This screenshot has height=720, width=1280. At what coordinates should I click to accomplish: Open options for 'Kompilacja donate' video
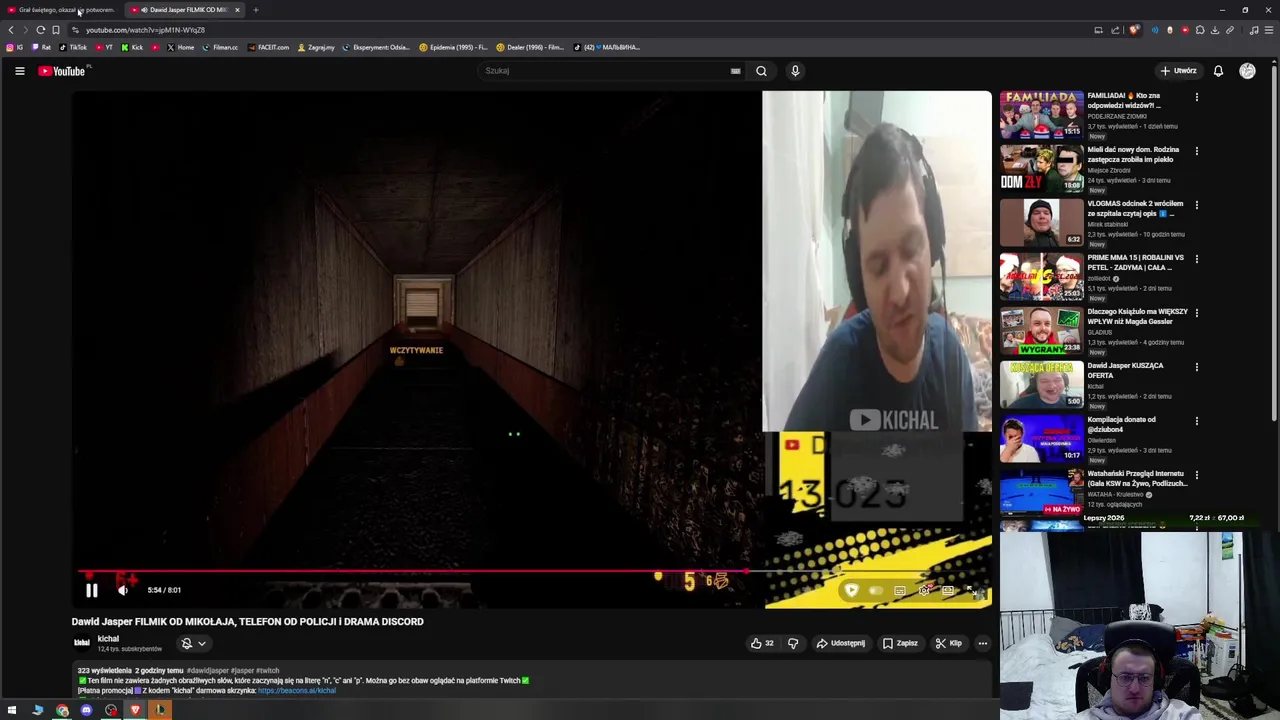point(1196,421)
